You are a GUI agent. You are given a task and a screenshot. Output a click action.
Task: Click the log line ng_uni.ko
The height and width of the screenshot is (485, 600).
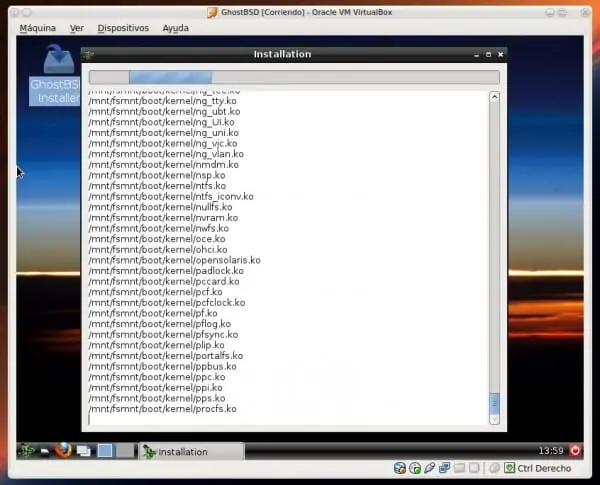pyautogui.click(x=163, y=133)
